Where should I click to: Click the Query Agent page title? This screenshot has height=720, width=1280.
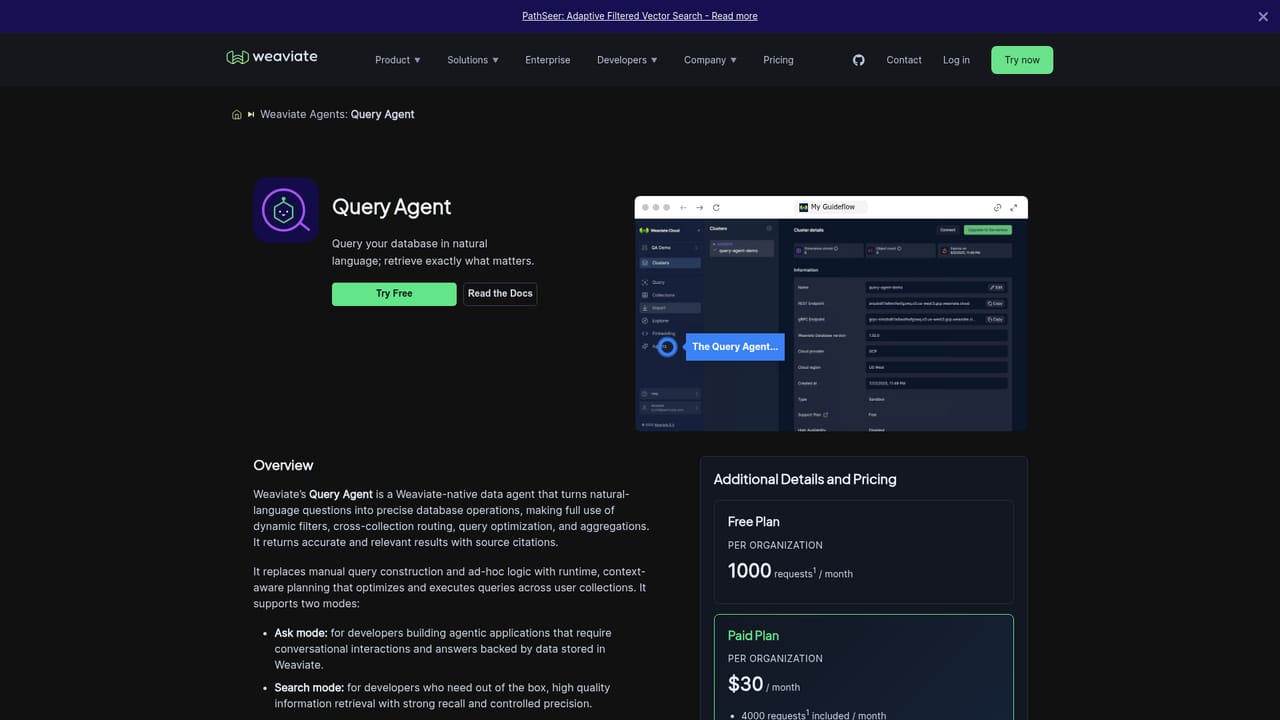(x=392, y=207)
